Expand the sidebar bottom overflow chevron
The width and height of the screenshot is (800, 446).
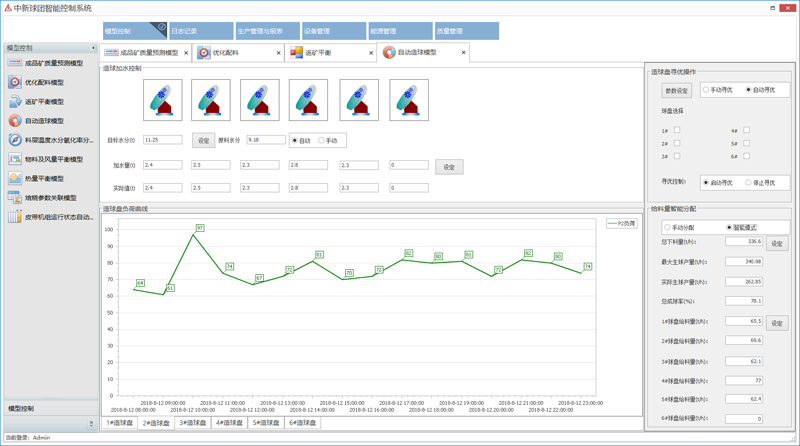(91, 424)
